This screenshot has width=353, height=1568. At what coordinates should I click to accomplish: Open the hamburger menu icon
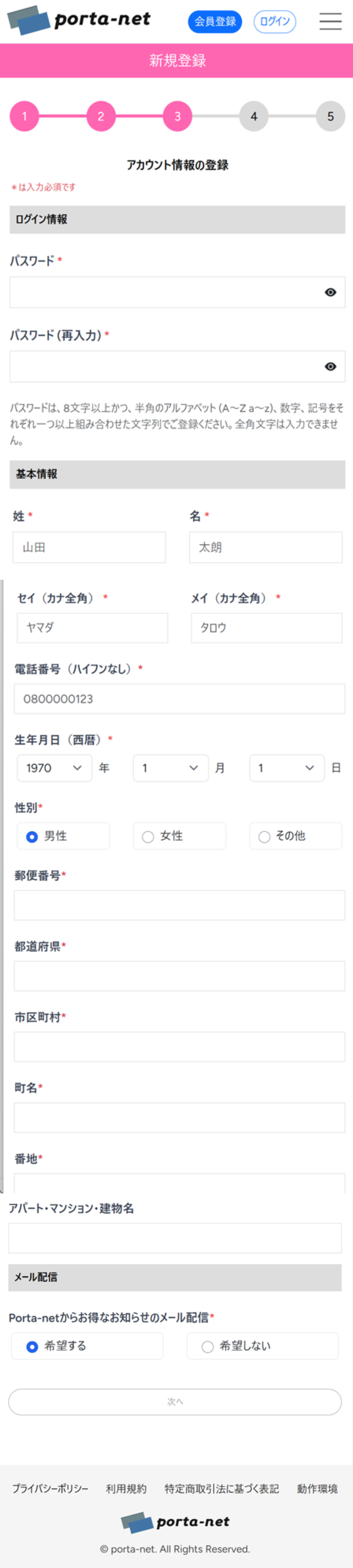click(x=330, y=21)
